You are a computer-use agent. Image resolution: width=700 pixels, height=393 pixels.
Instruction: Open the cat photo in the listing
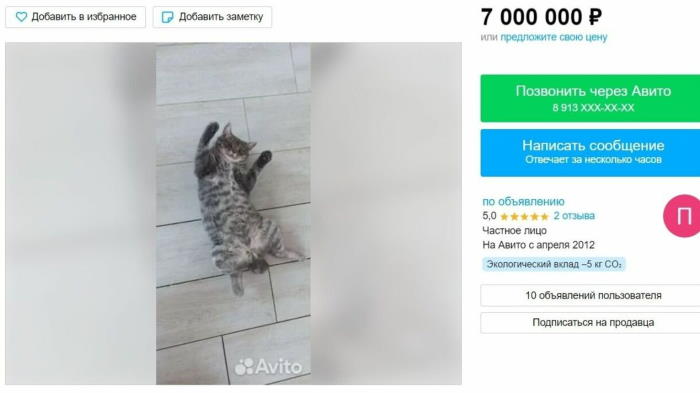tap(233, 213)
